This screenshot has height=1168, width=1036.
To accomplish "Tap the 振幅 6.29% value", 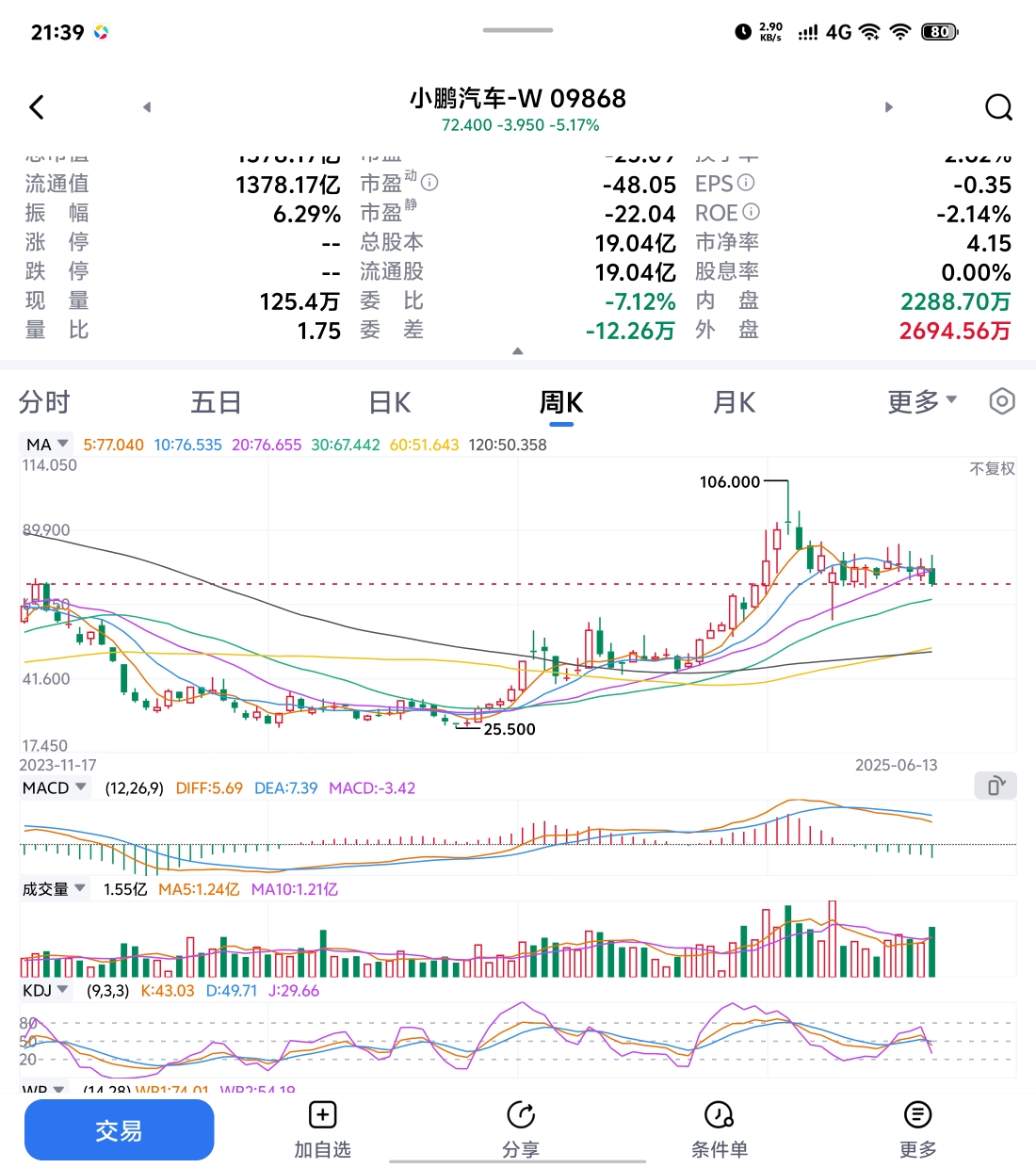I will 307,214.
